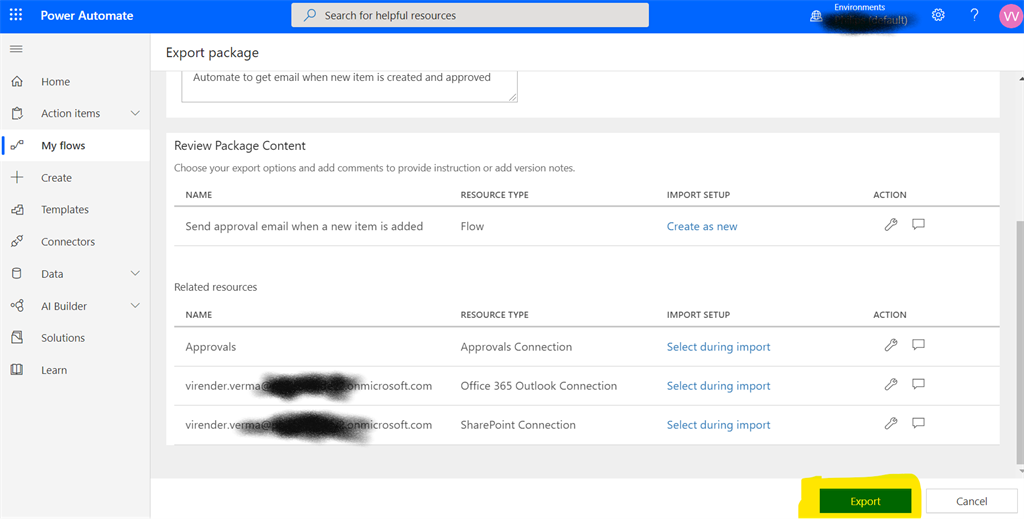Viewport: 1024px width, 526px height.
Task: Click the Data cylinder icon
Action: pyautogui.click(x=17, y=274)
